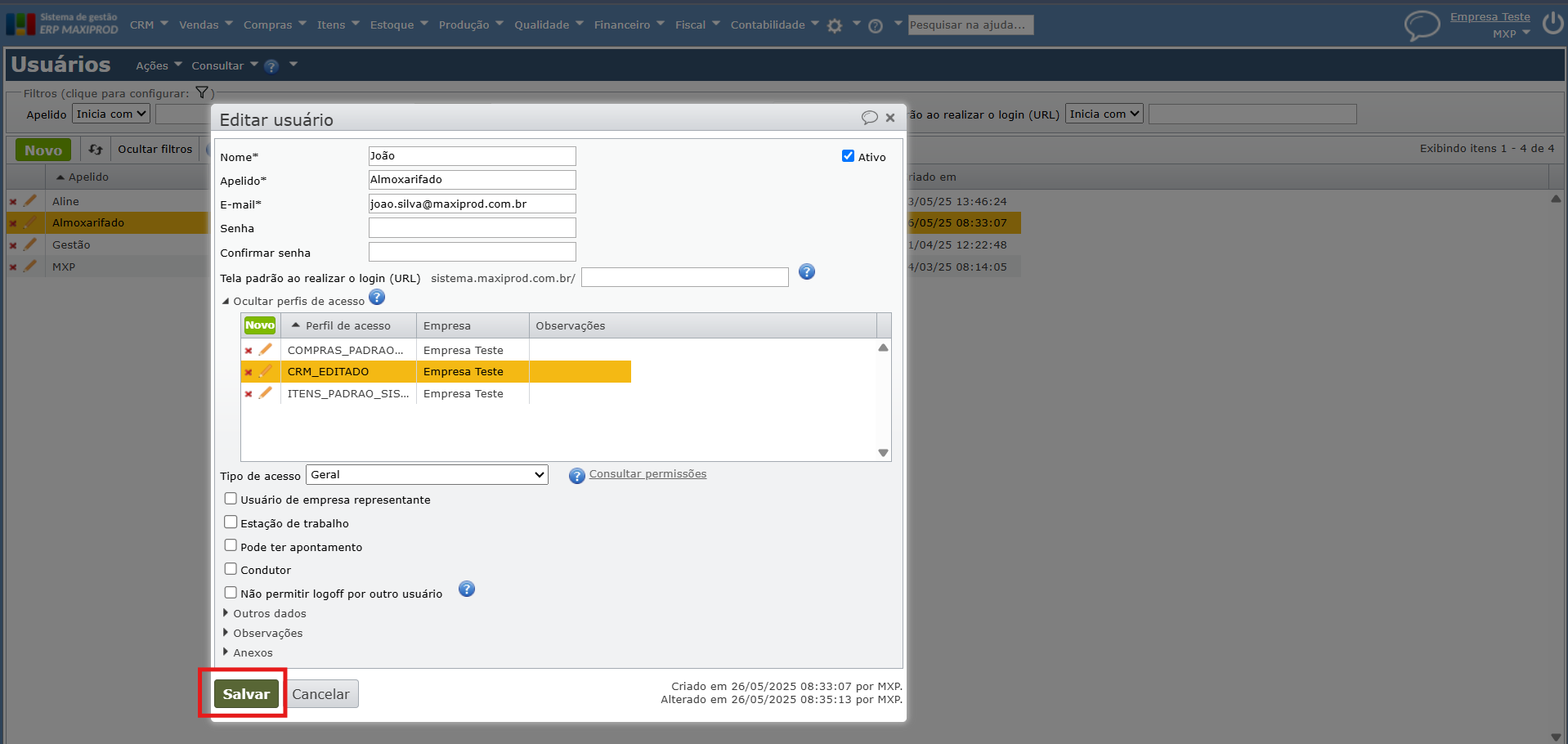Click the power logout icon

pos(1553,23)
